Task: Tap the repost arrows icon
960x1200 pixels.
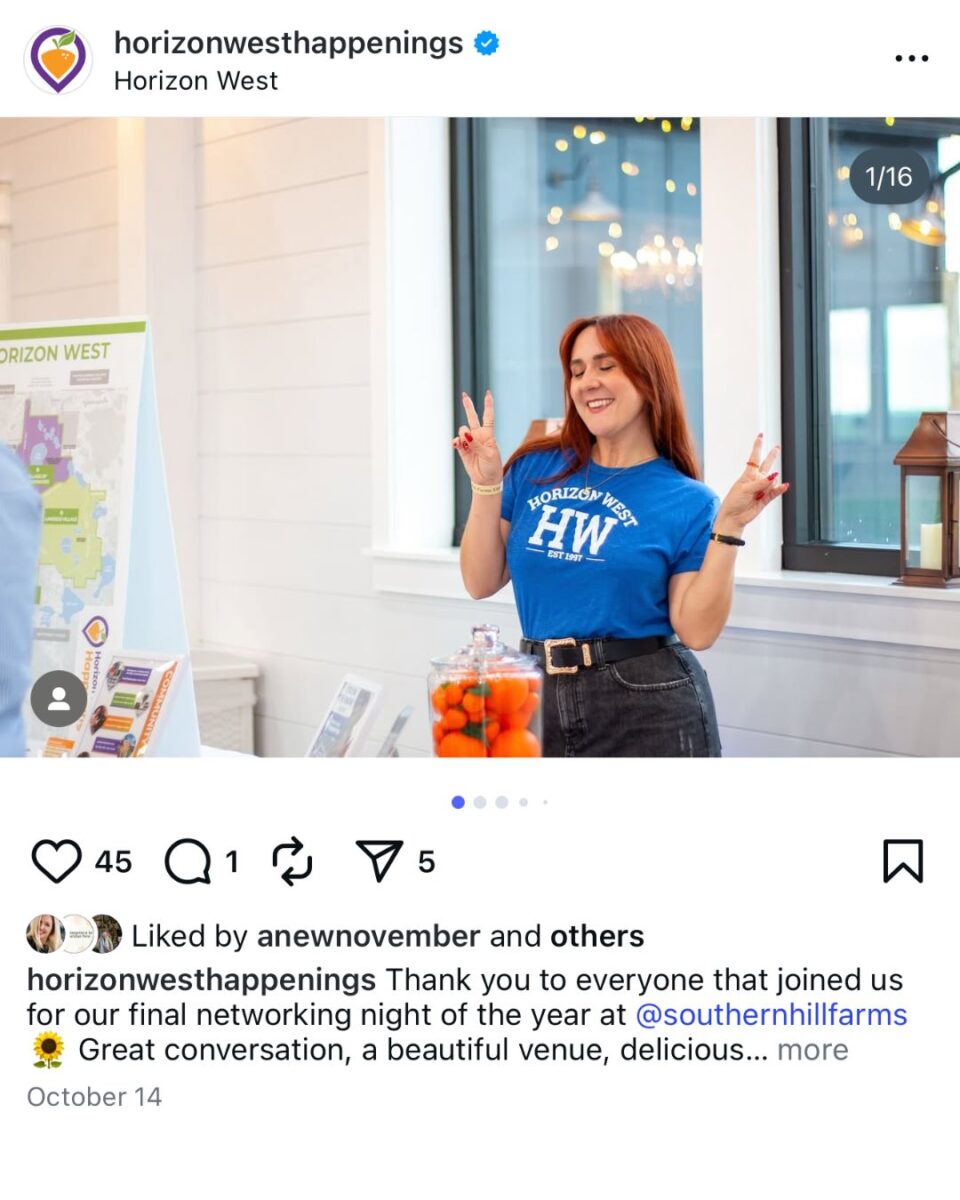Action: pyautogui.click(x=292, y=861)
